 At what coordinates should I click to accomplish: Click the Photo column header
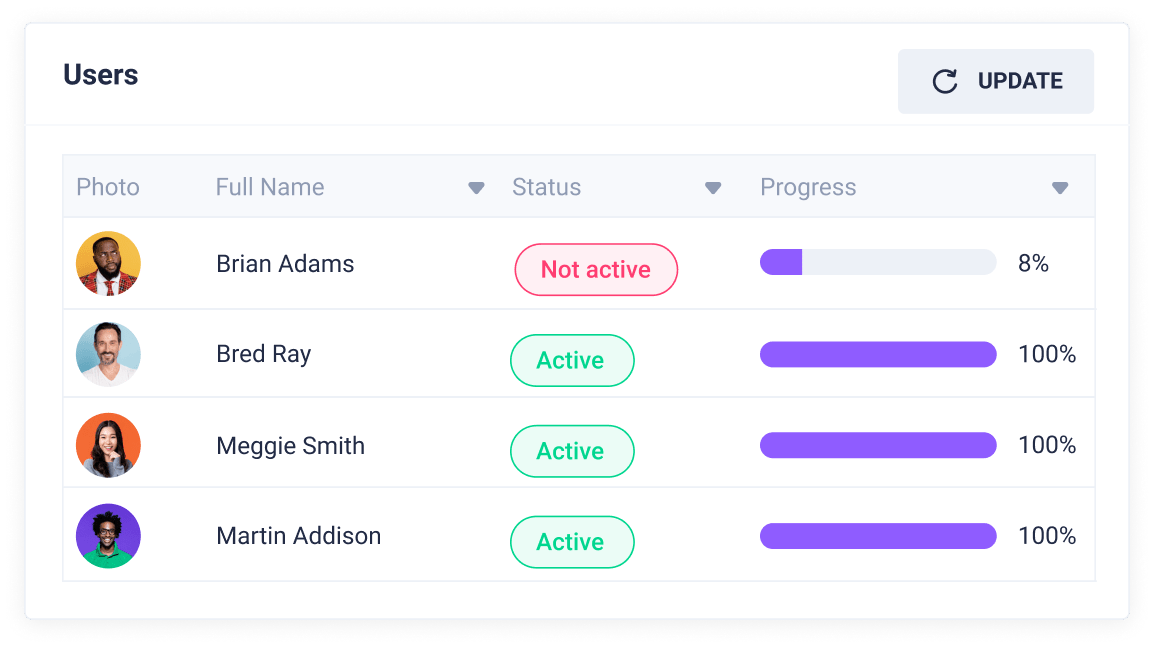point(107,187)
